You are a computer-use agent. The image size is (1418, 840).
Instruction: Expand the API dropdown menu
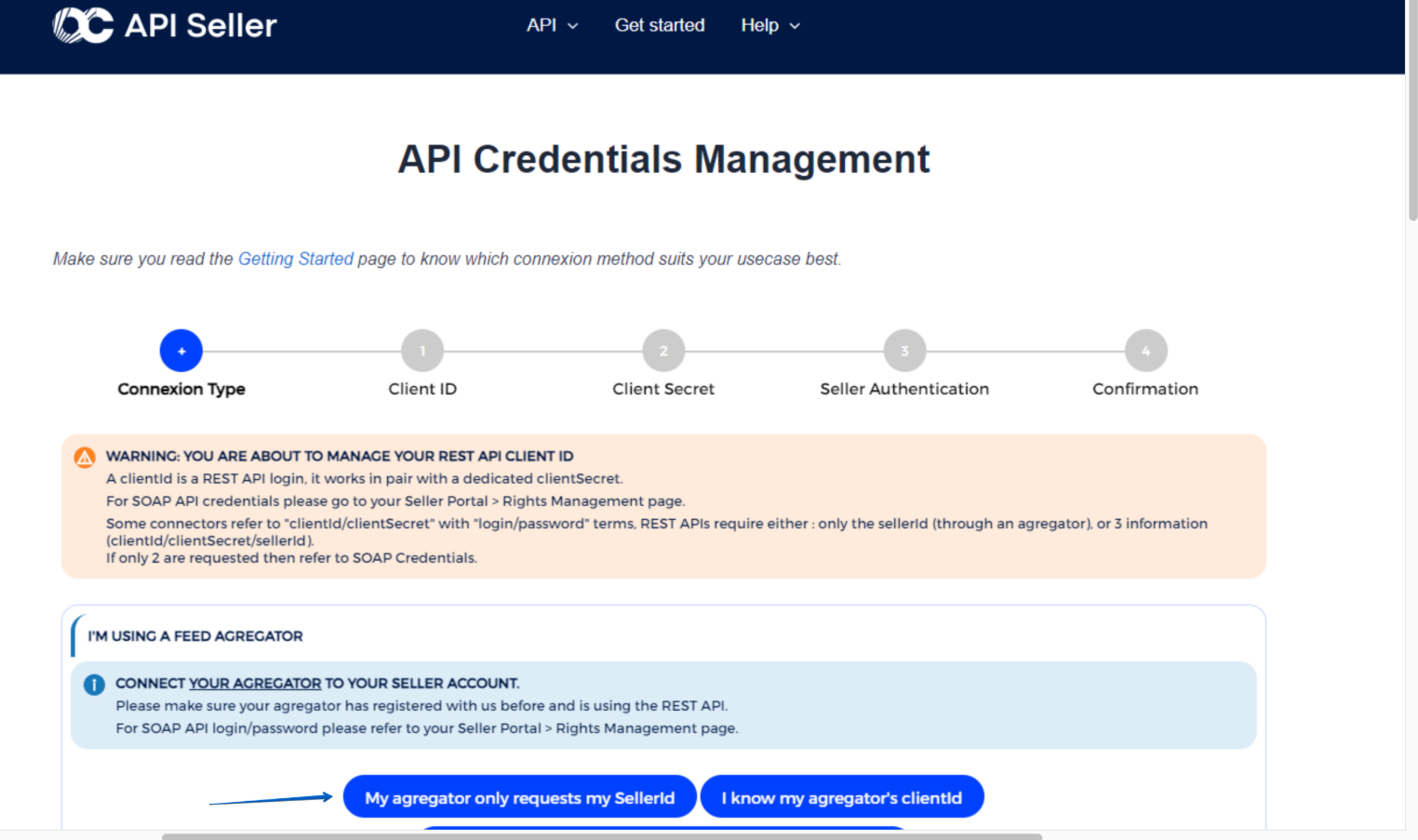[x=552, y=25]
